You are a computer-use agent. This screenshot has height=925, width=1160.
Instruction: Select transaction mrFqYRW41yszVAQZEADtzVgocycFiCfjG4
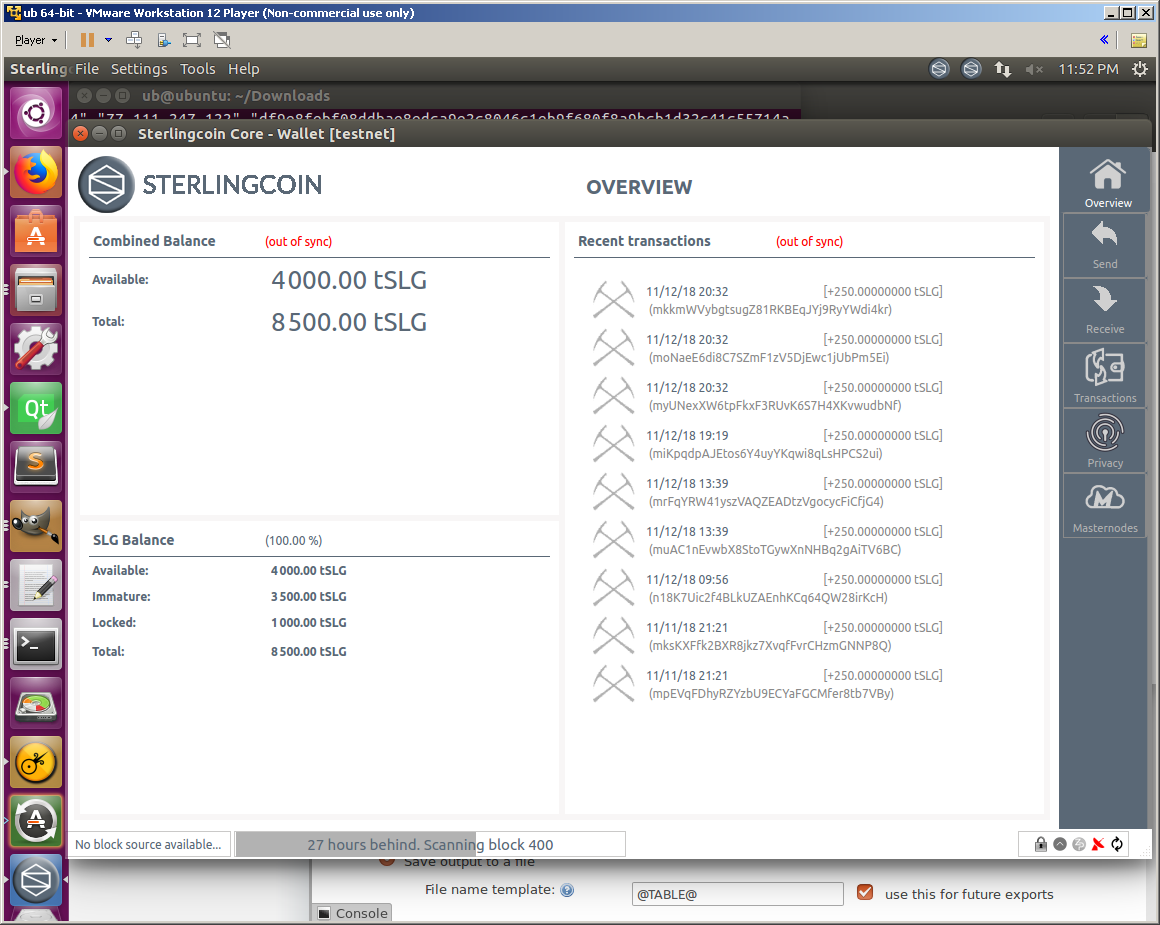[767, 493]
